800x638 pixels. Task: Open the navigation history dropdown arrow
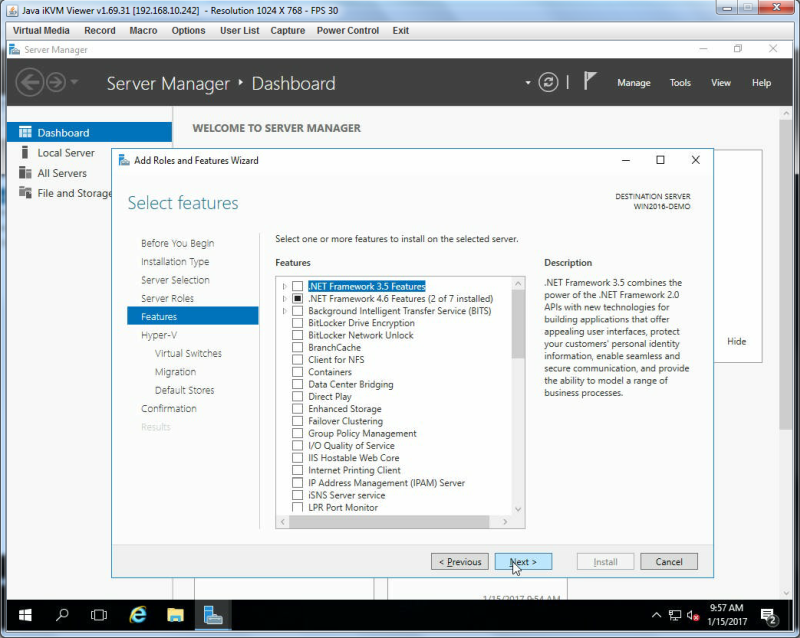74,82
